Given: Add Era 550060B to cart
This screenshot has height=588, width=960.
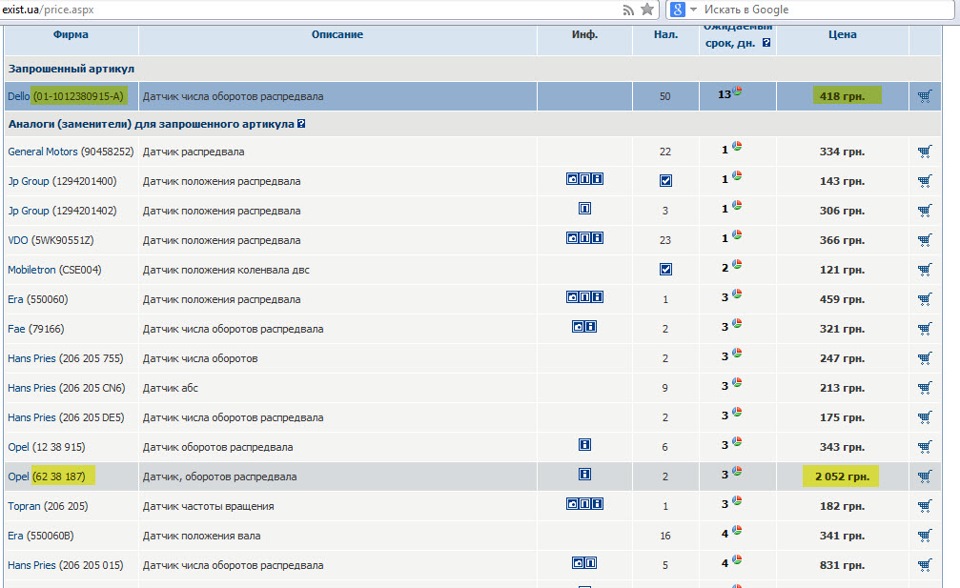Looking at the screenshot, I should [924, 535].
